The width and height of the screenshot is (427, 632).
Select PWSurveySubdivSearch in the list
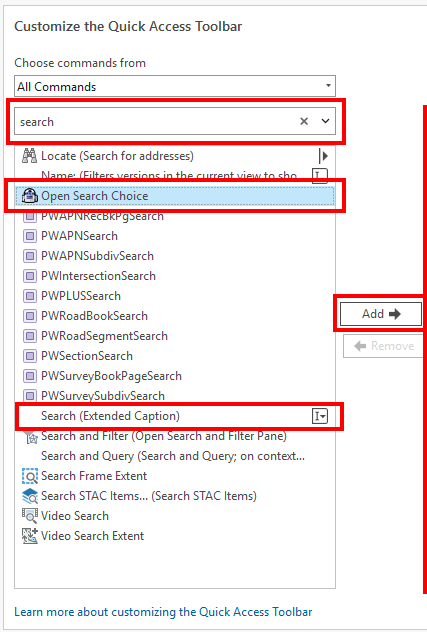tap(175, 396)
